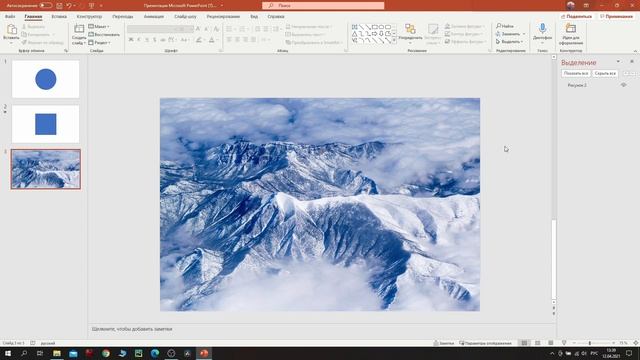Click the undo arrow icon
Screen dimensions: 640x360
[69, 6]
